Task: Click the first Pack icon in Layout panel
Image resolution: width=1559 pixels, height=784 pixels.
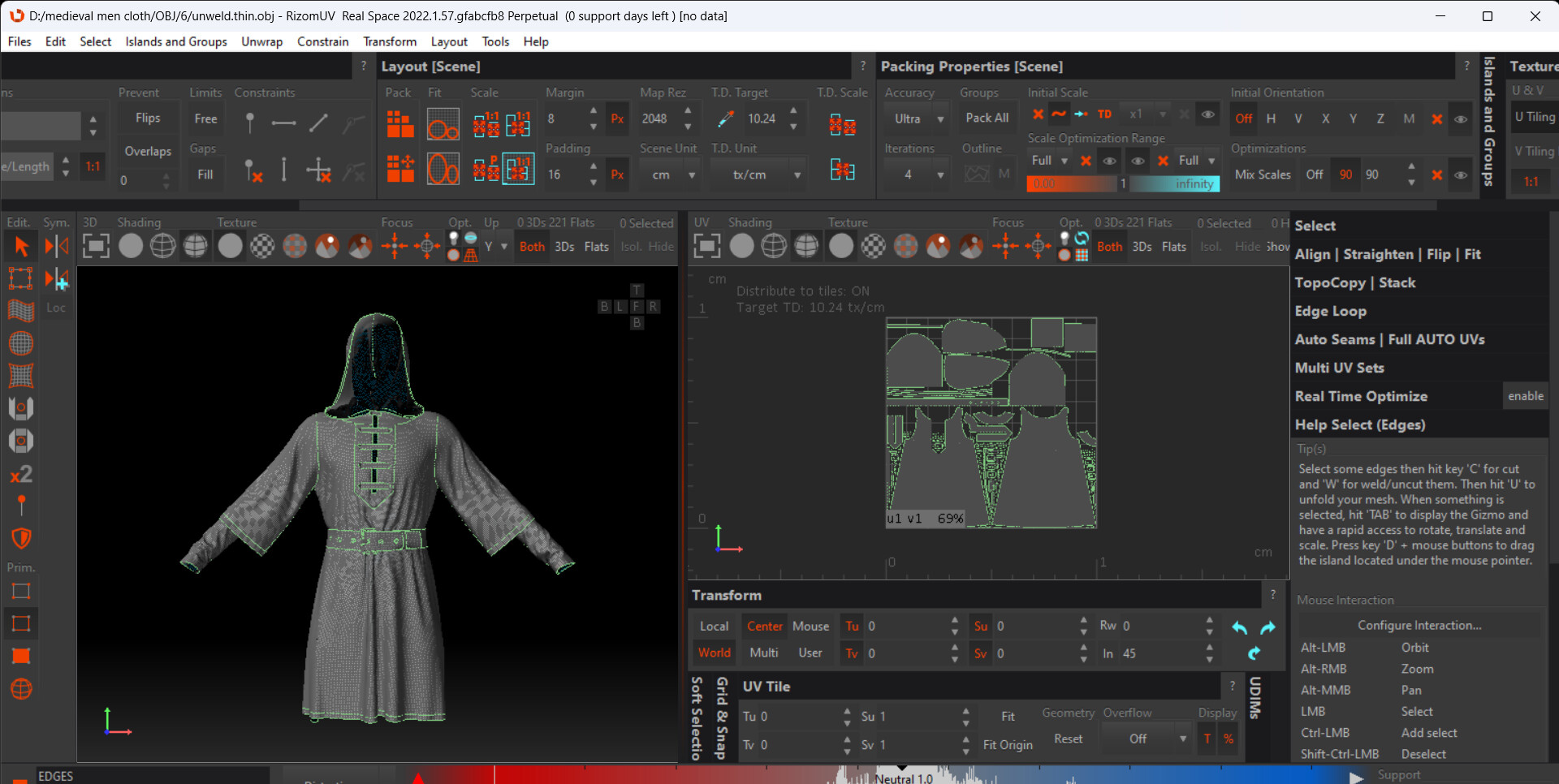Action: [399, 123]
